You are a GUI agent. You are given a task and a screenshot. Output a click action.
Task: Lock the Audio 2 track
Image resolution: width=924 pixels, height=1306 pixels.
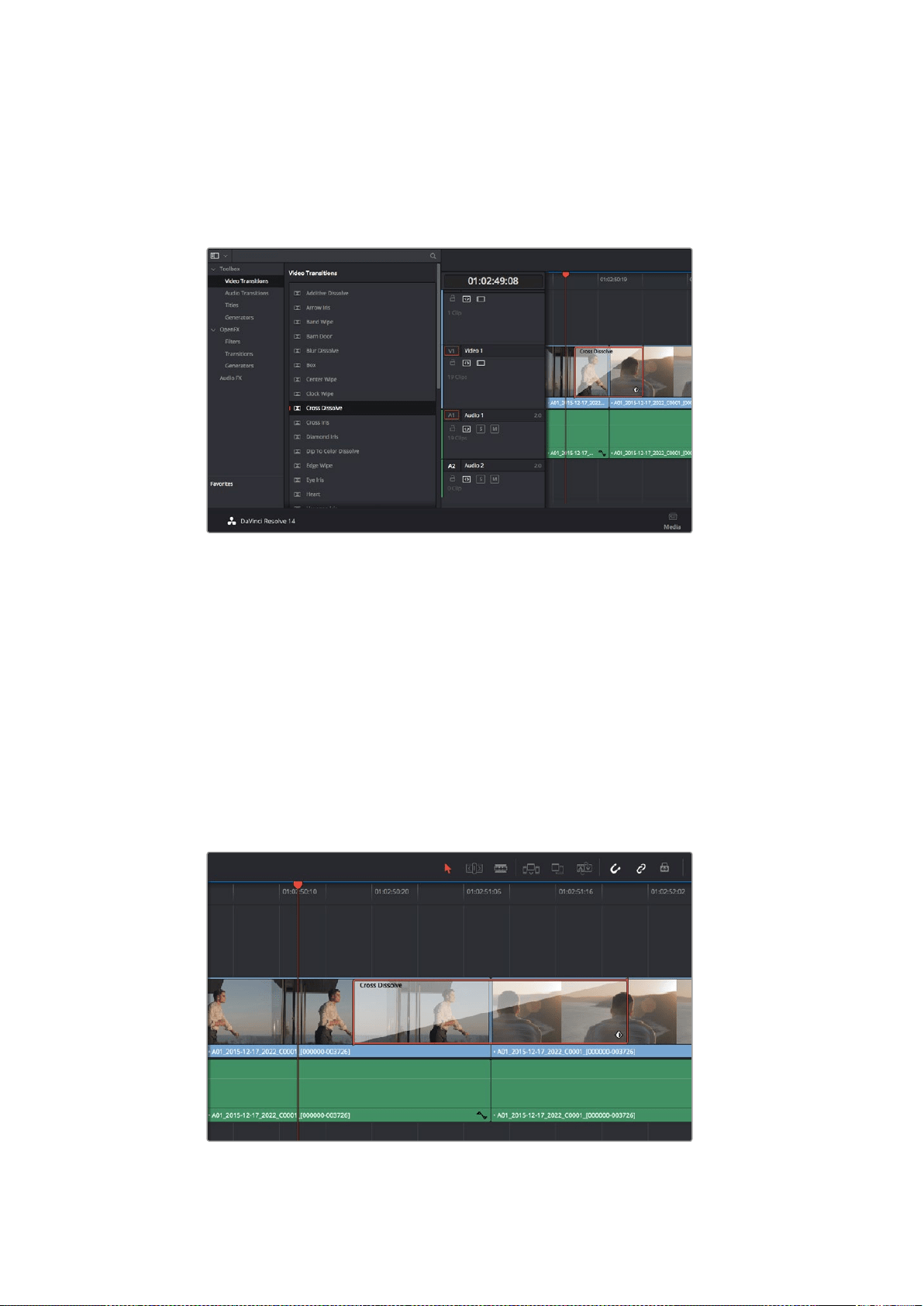(453, 479)
